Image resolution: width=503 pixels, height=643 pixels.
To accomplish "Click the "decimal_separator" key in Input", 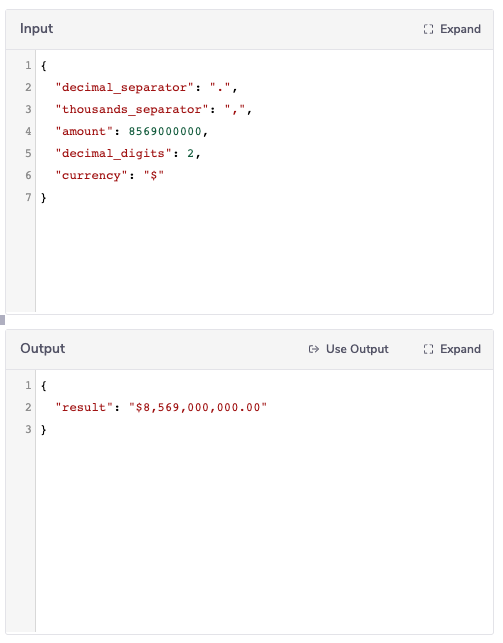I will (x=124, y=87).
